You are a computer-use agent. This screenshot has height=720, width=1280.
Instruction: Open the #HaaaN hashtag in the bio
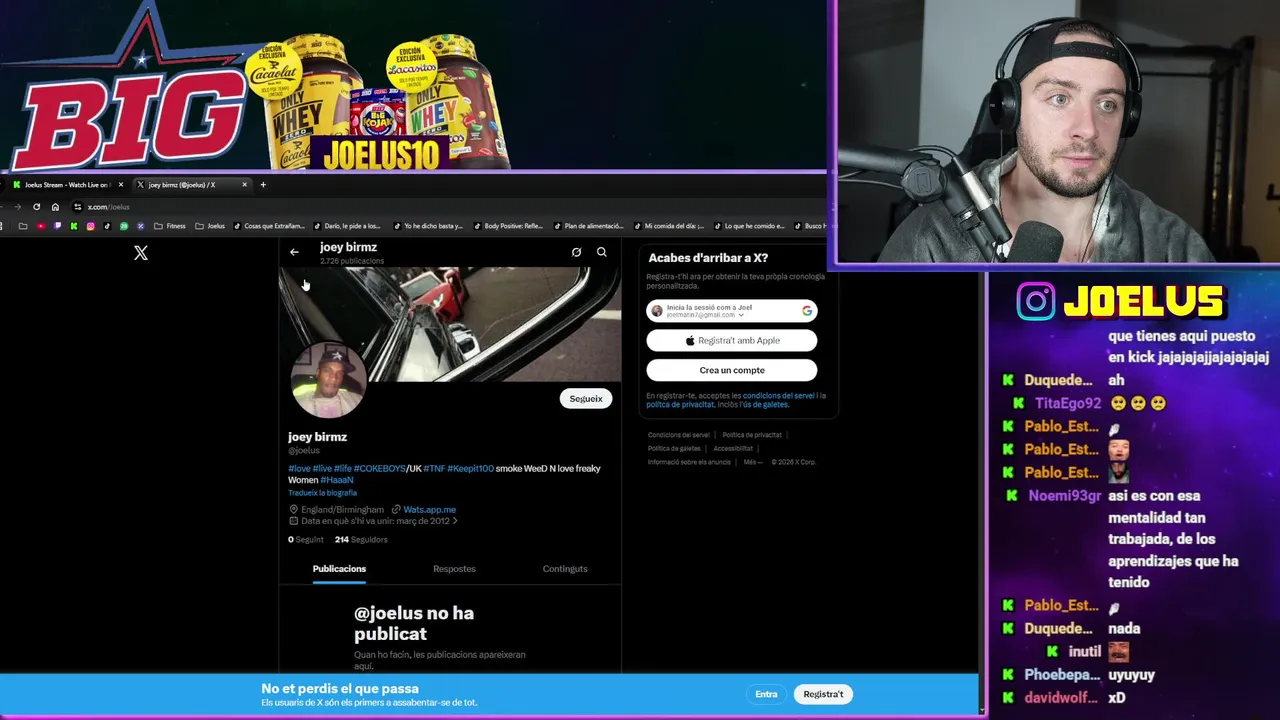[337, 480]
